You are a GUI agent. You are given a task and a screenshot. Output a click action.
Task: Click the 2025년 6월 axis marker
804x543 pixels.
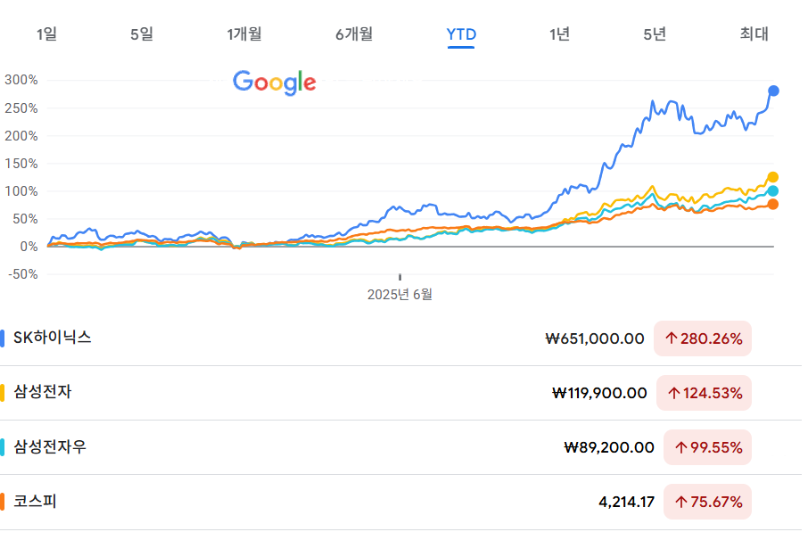pos(399,294)
